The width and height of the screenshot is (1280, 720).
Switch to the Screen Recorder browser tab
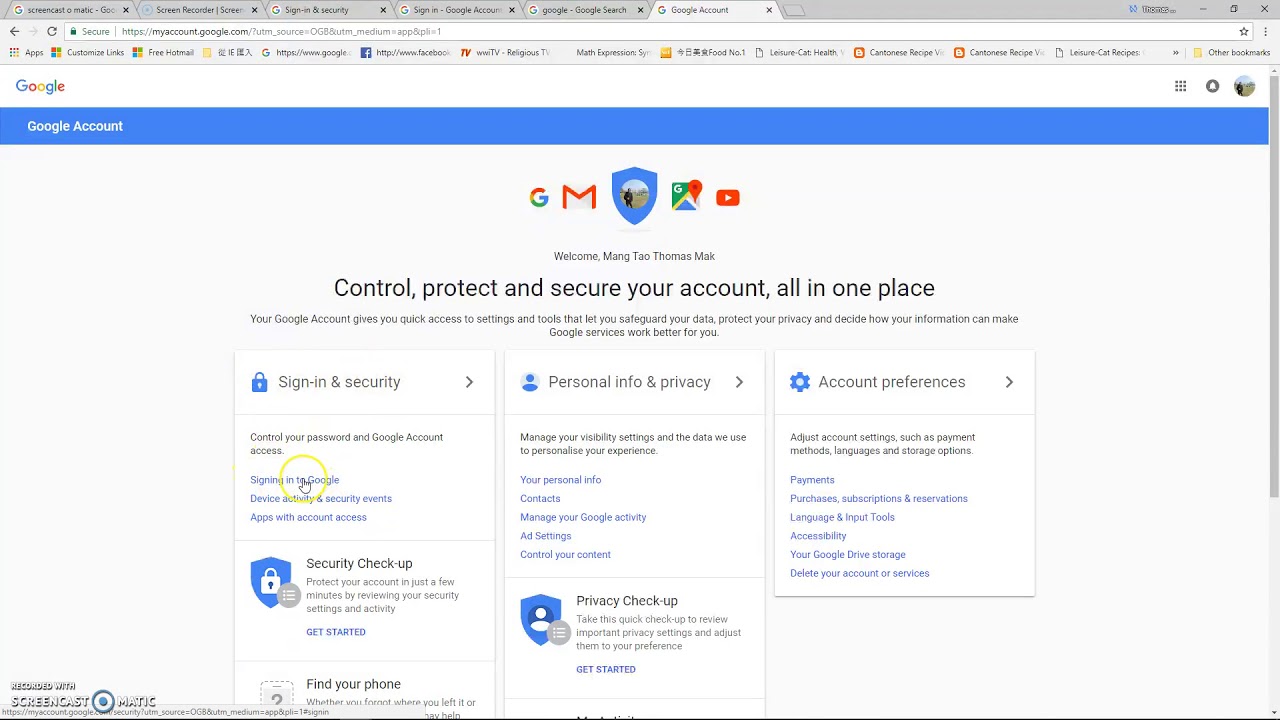200,10
